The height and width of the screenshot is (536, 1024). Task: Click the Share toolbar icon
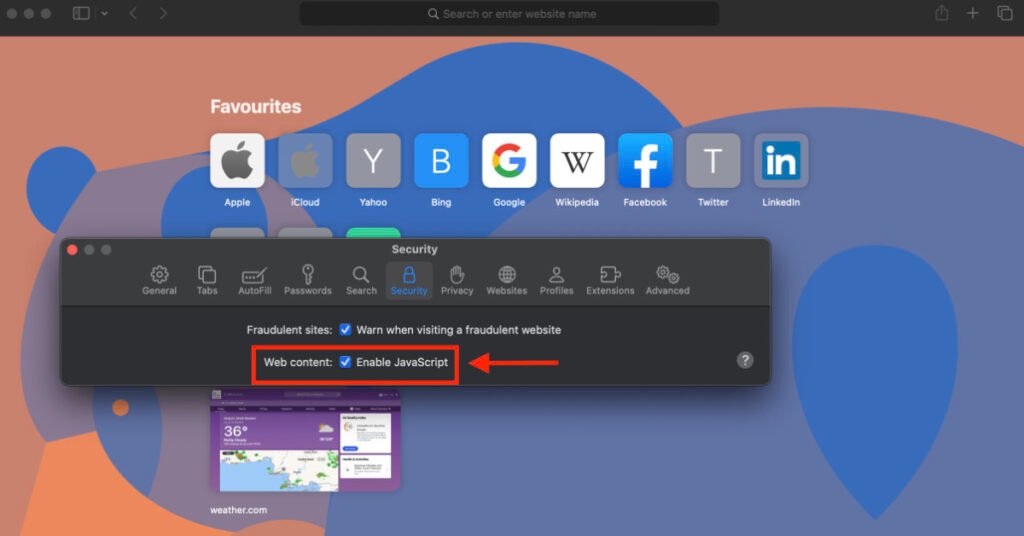coord(941,14)
